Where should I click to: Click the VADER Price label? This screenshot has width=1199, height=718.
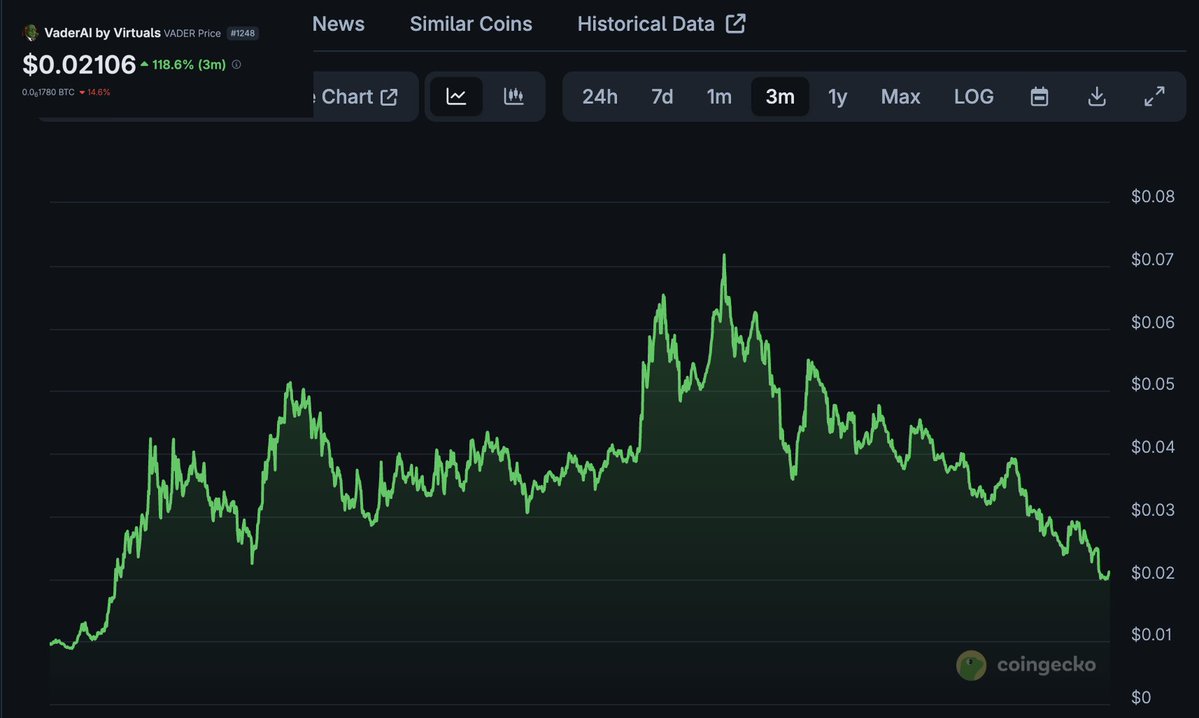(192, 34)
